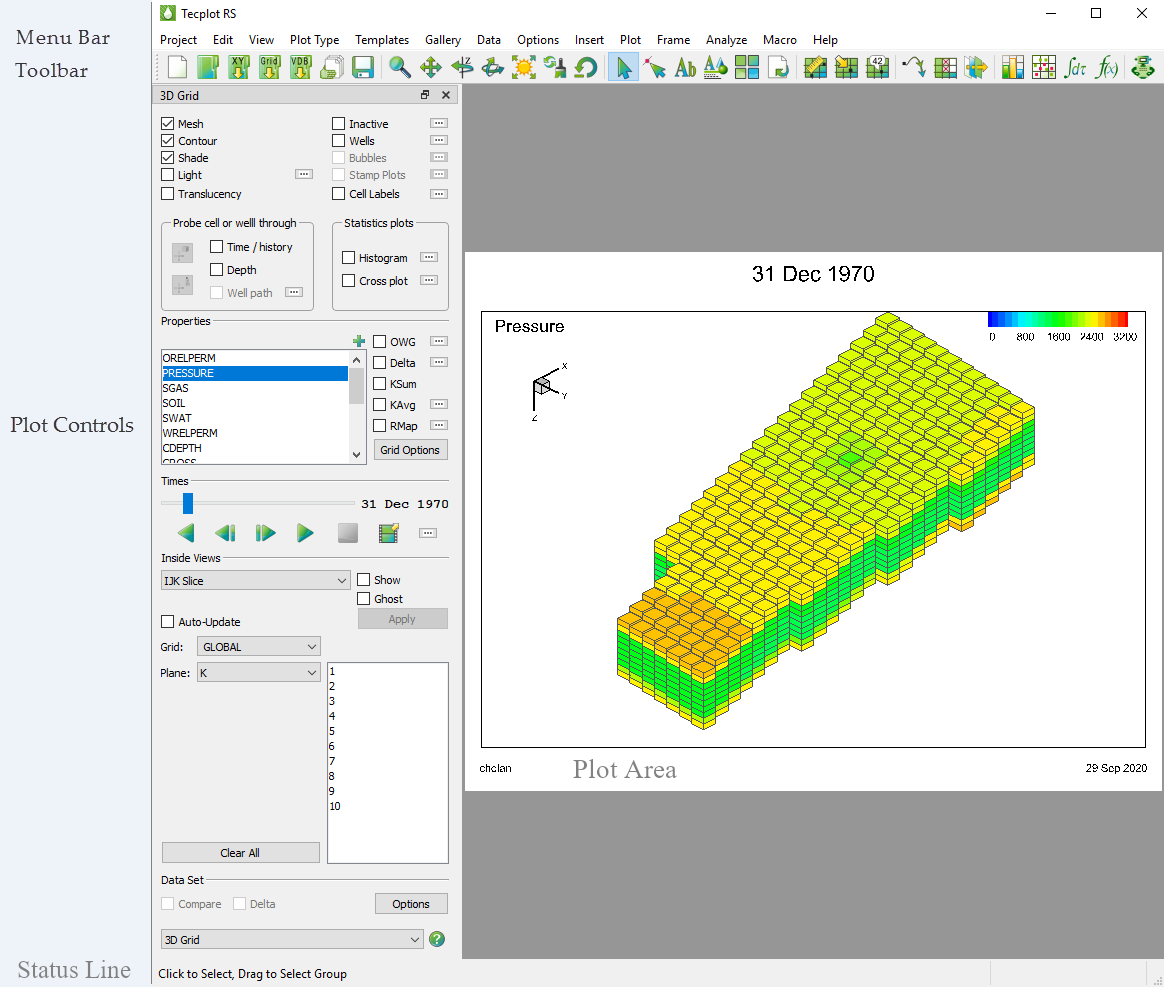The width and height of the screenshot is (1164, 987).
Task: Select the magnifying glass Zoom tool
Action: point(400,68)
